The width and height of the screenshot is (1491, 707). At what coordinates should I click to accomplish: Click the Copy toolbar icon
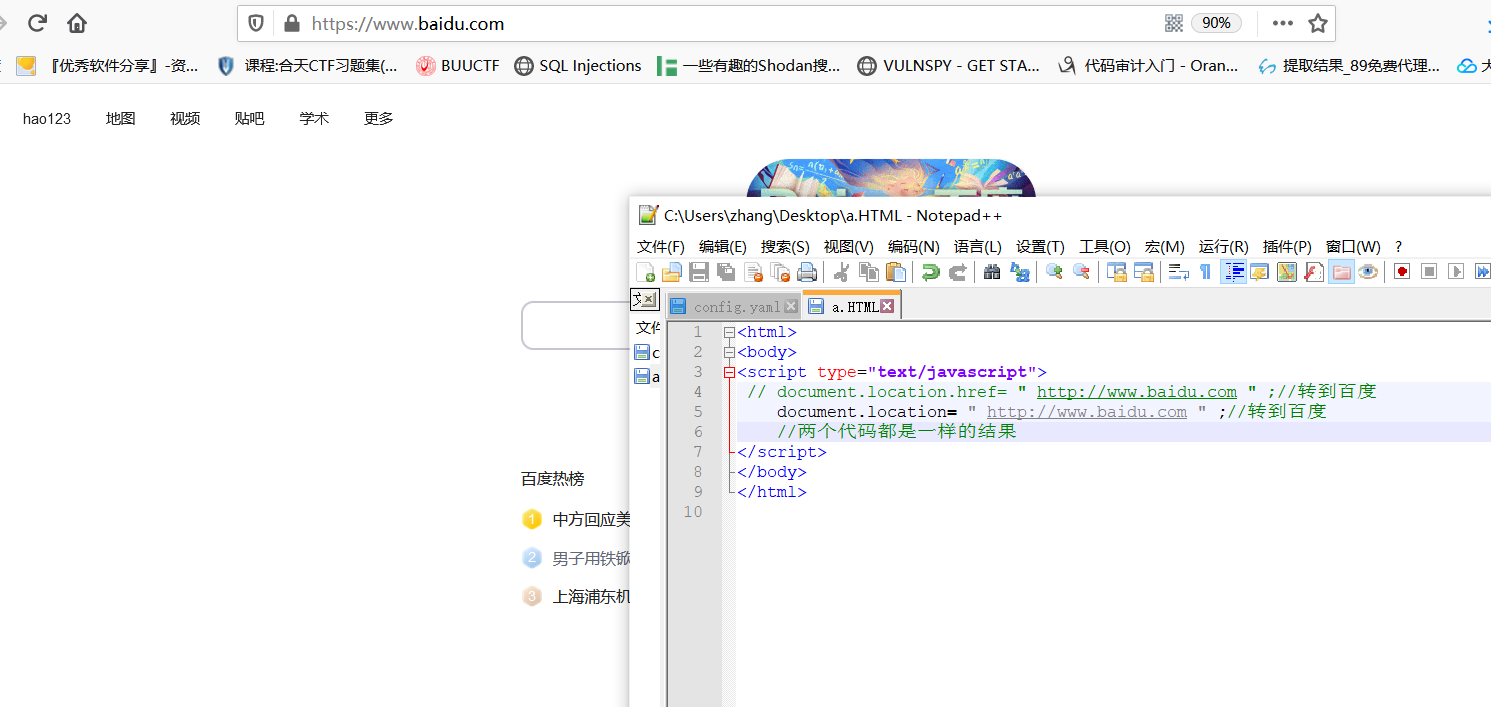[x=869, y=272]
